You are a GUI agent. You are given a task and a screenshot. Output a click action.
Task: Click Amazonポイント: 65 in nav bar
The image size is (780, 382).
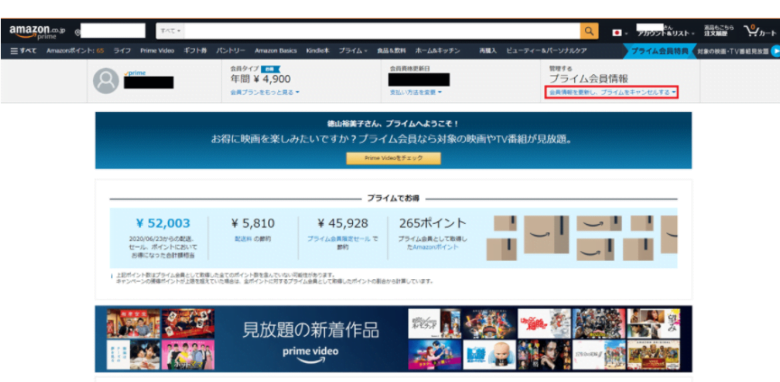pos(75,51)
